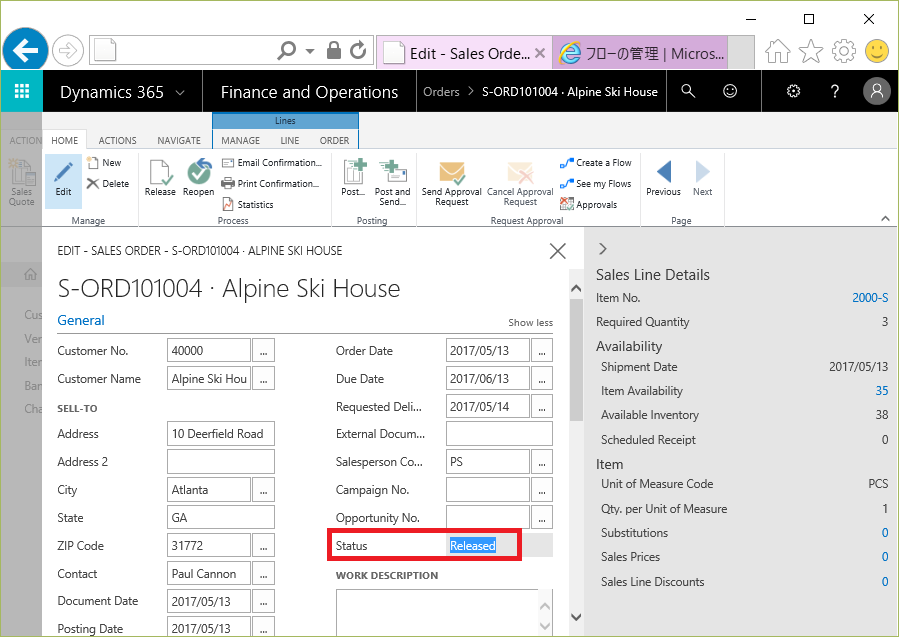Open Statistics from the ribbon
This screenshot has width=899, height=637.
(248, 204)
